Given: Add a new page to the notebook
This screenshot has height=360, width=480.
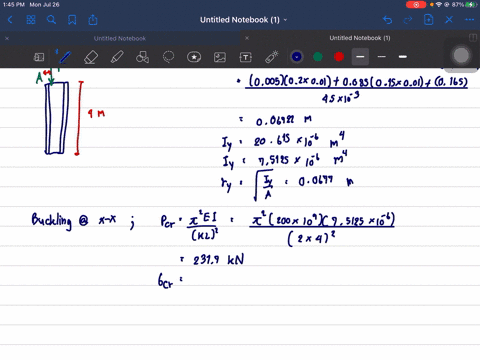Looking at the screenshot, I should click(x=429, y=20).
